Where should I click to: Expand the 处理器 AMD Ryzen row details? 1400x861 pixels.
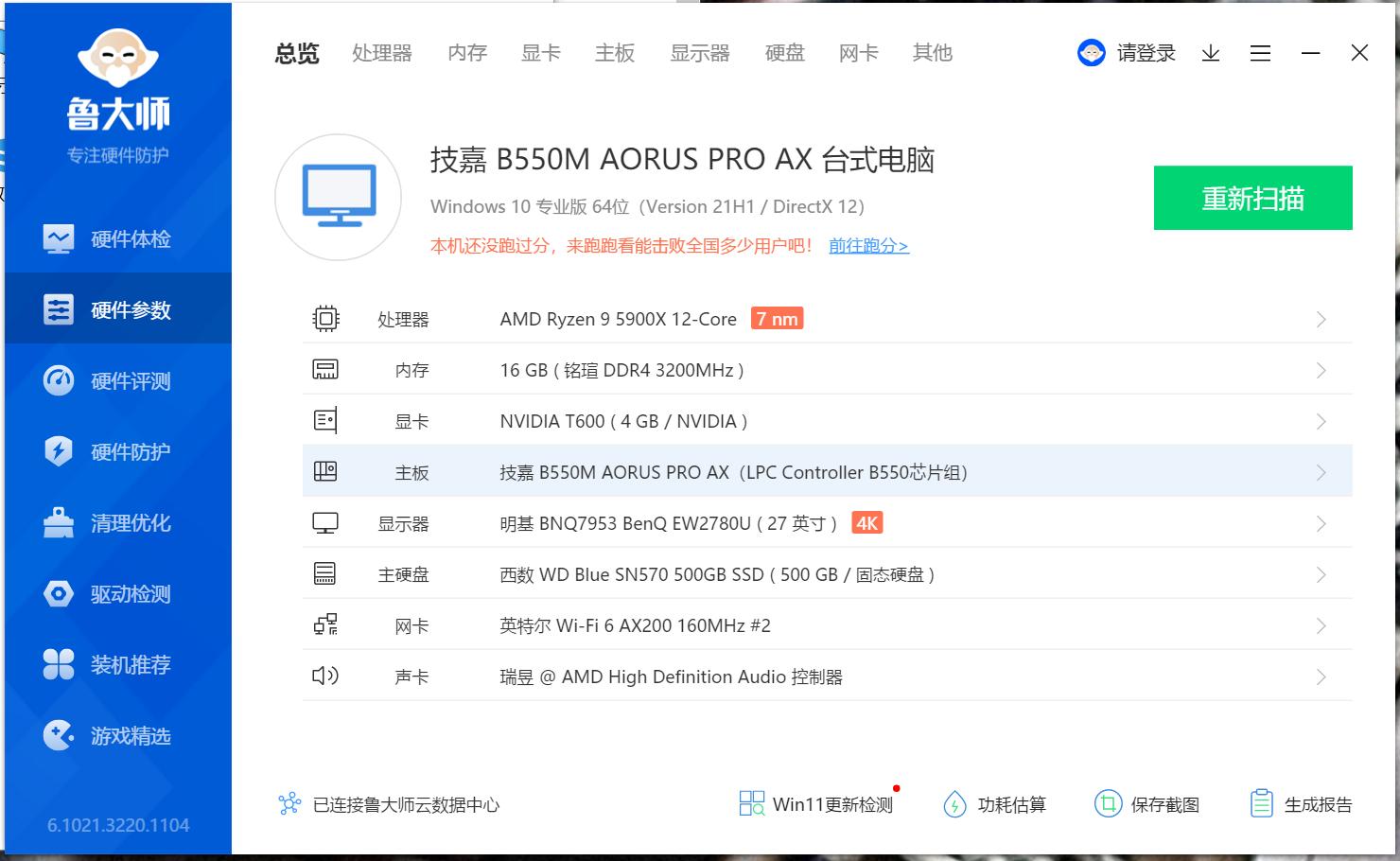click(x=1321, y=319)
